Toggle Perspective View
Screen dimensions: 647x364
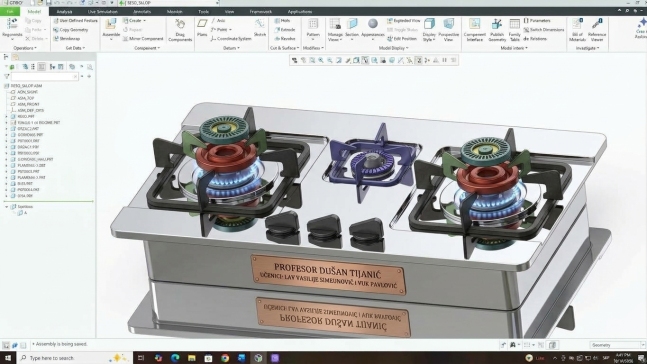[449, 30]
